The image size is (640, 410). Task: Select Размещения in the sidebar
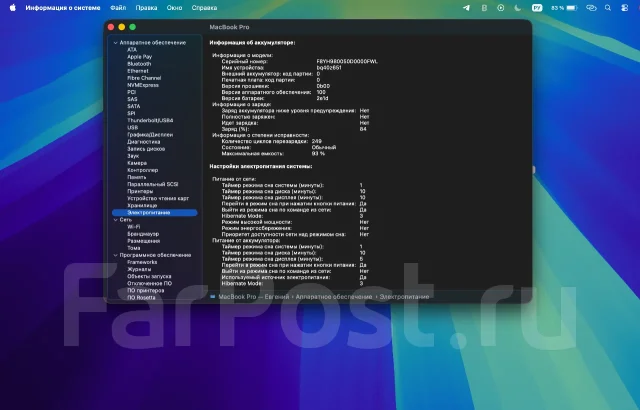[143, 241]
